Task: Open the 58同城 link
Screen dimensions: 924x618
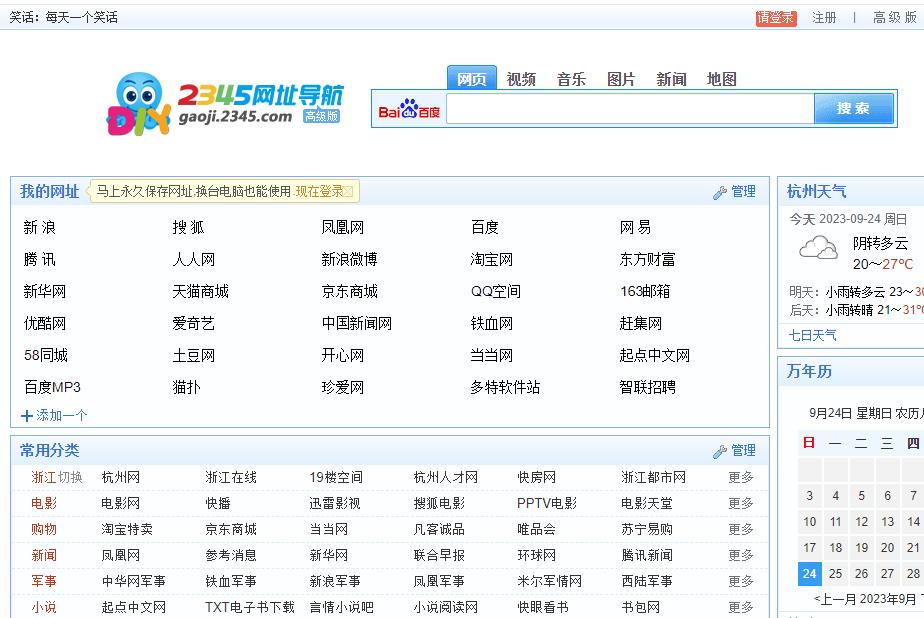Action: tap(46, 355)
